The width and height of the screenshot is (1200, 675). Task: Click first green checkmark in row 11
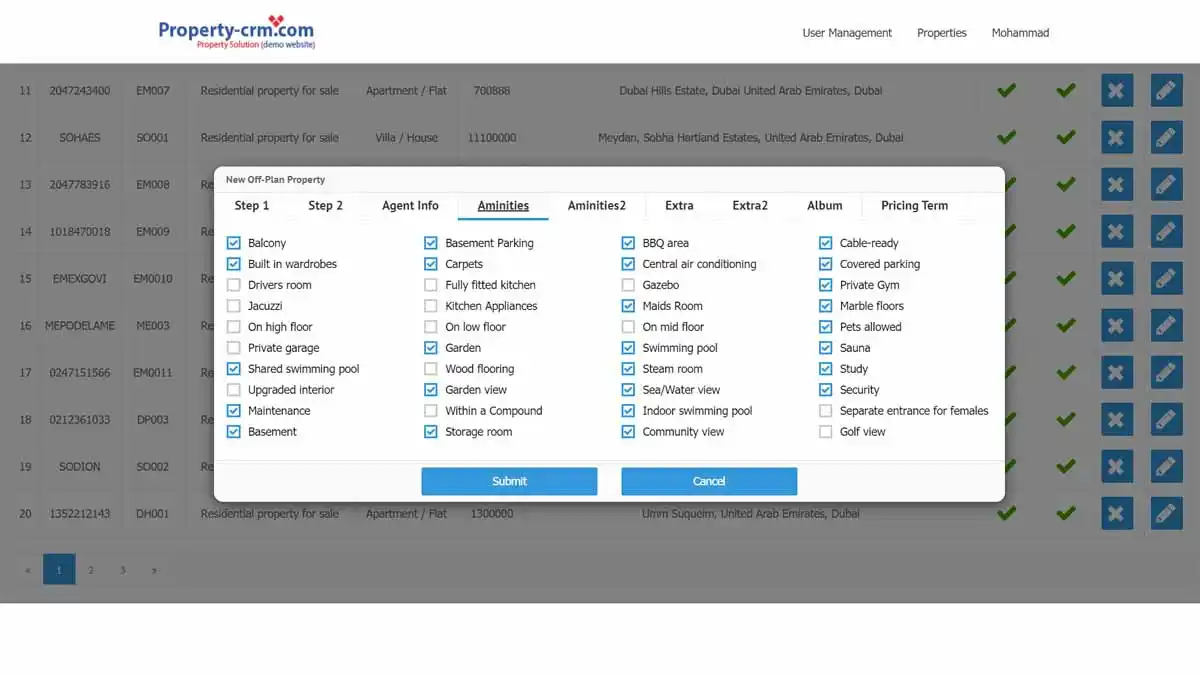point(1006,90)
